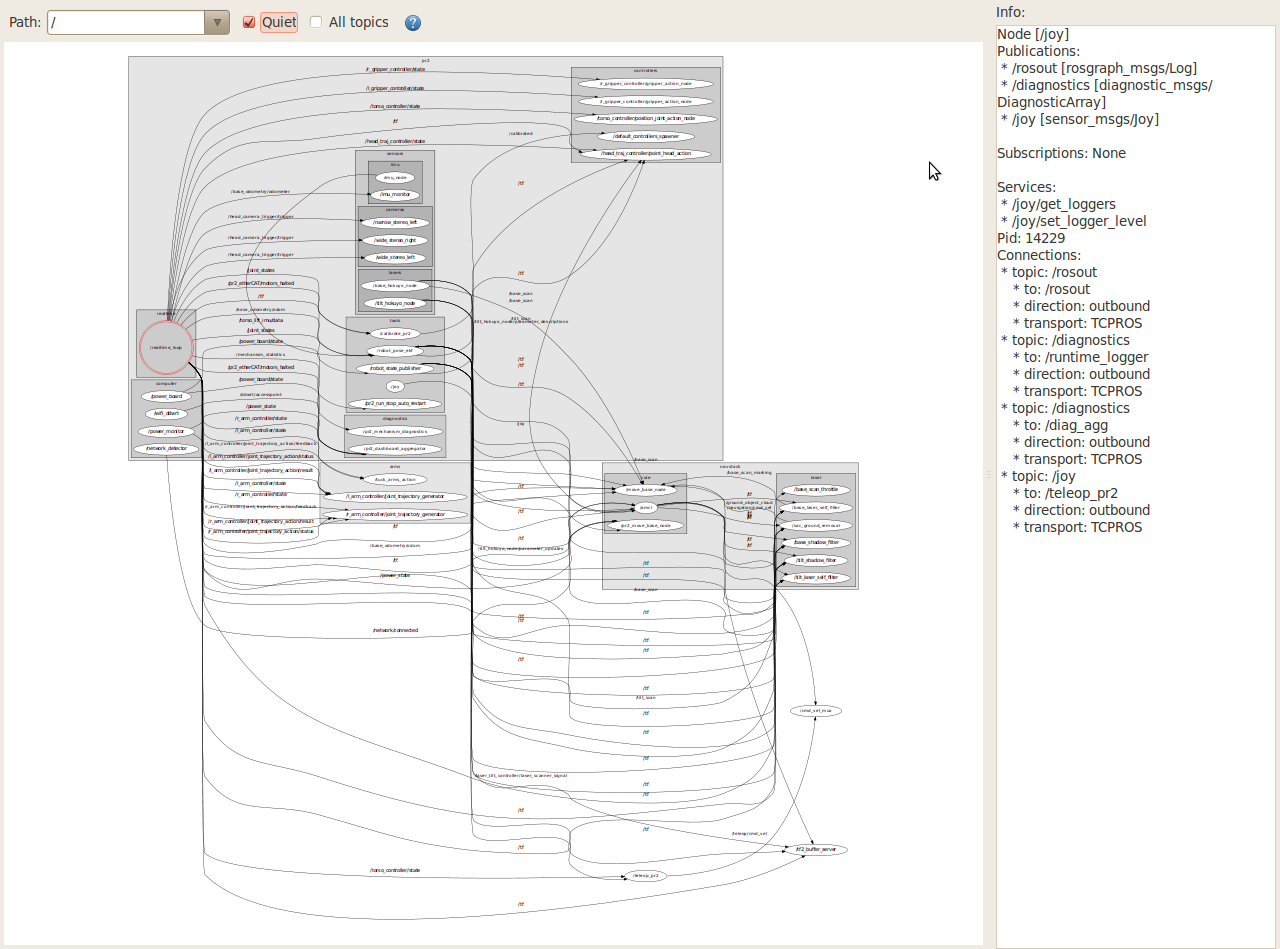Viewport: 1280px width, 949px height.
Task: Open the Path dropdown arrow
Action: (217, 22)
